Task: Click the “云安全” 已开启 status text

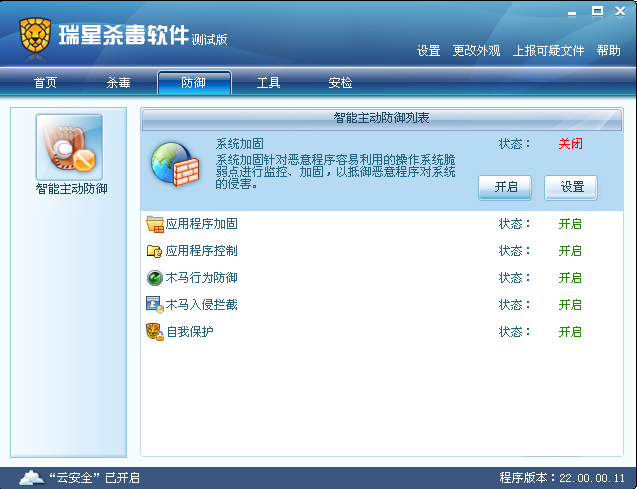Action: coord(94,478)
